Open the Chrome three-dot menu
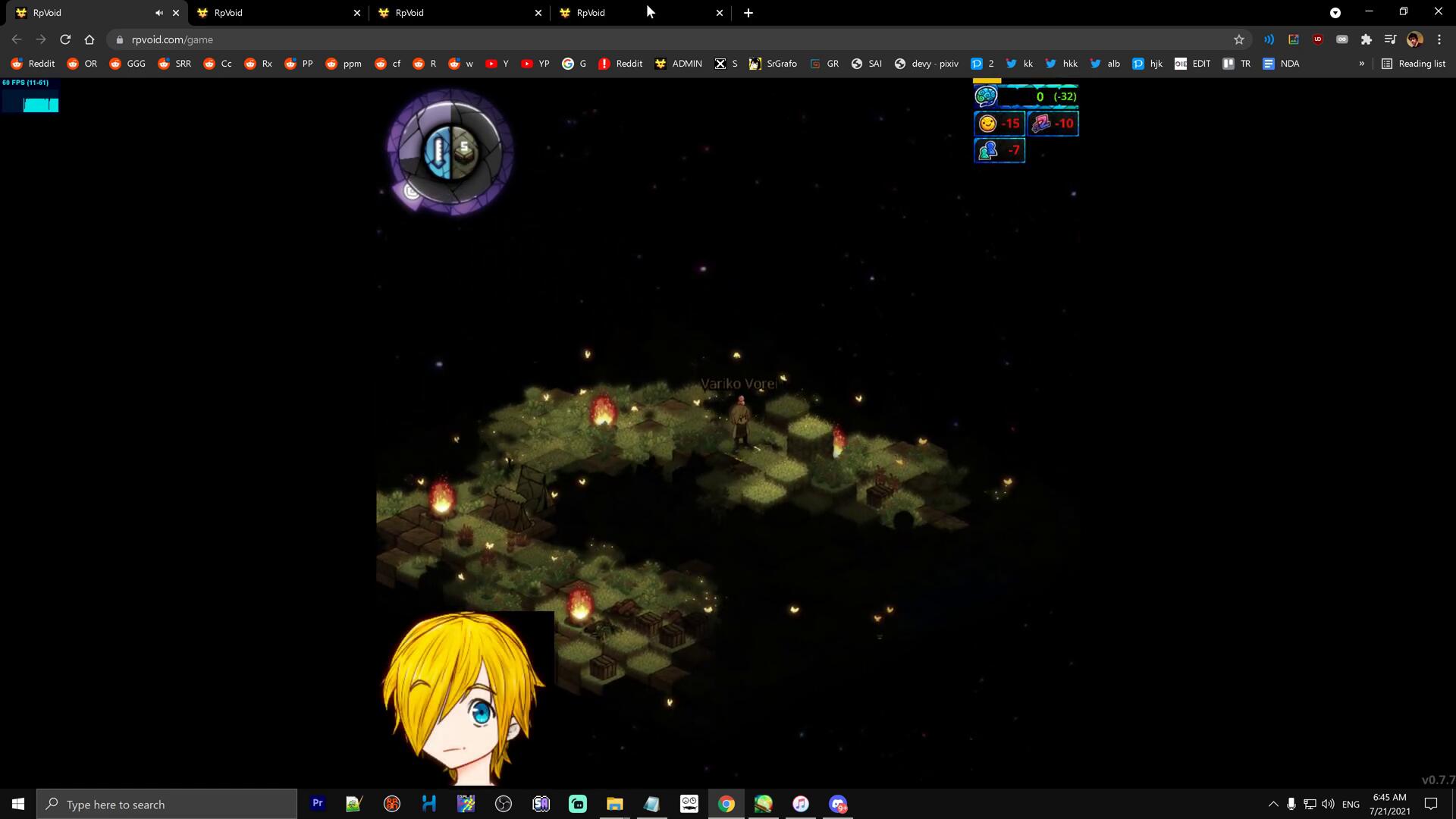 [x=1439, y=39]
